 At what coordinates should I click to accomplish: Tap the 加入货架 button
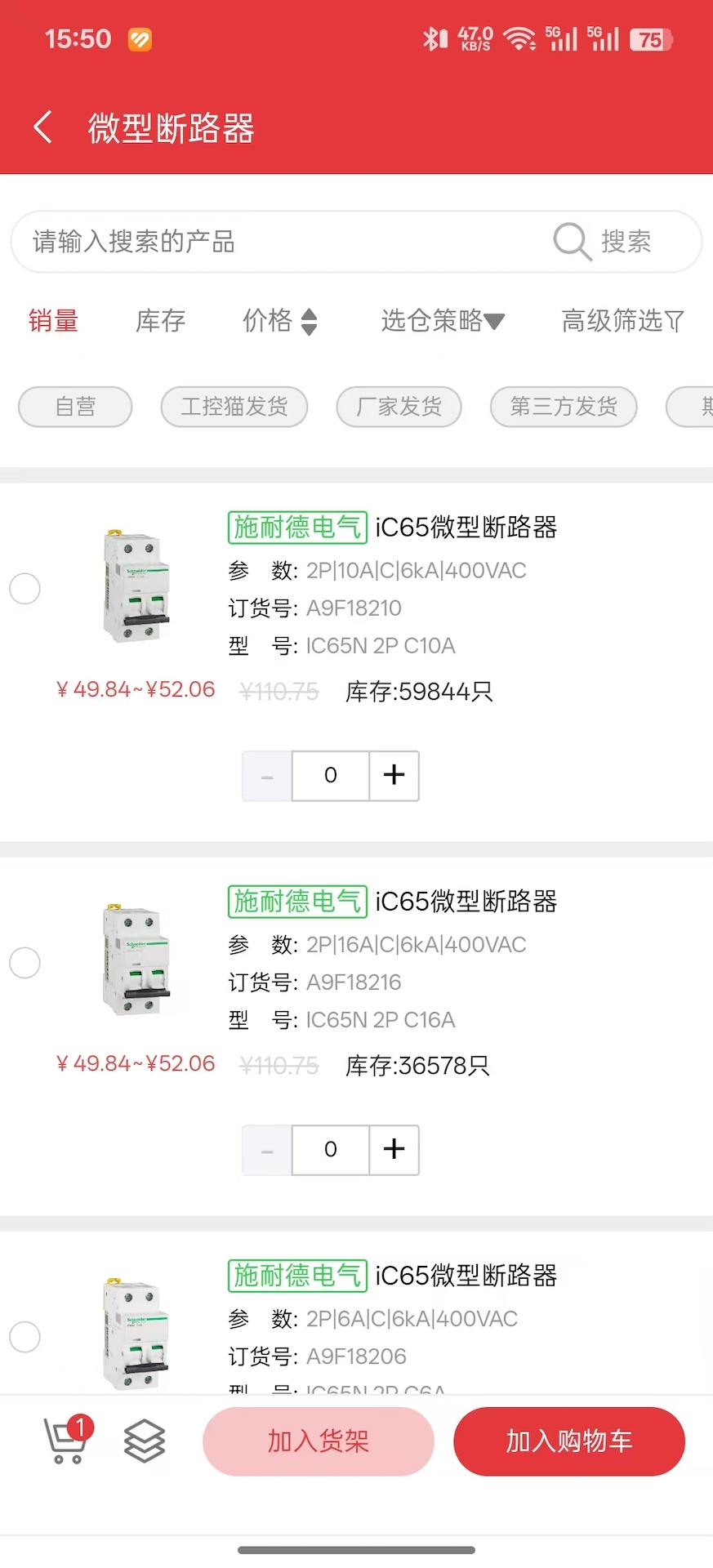coord(318,1441)
